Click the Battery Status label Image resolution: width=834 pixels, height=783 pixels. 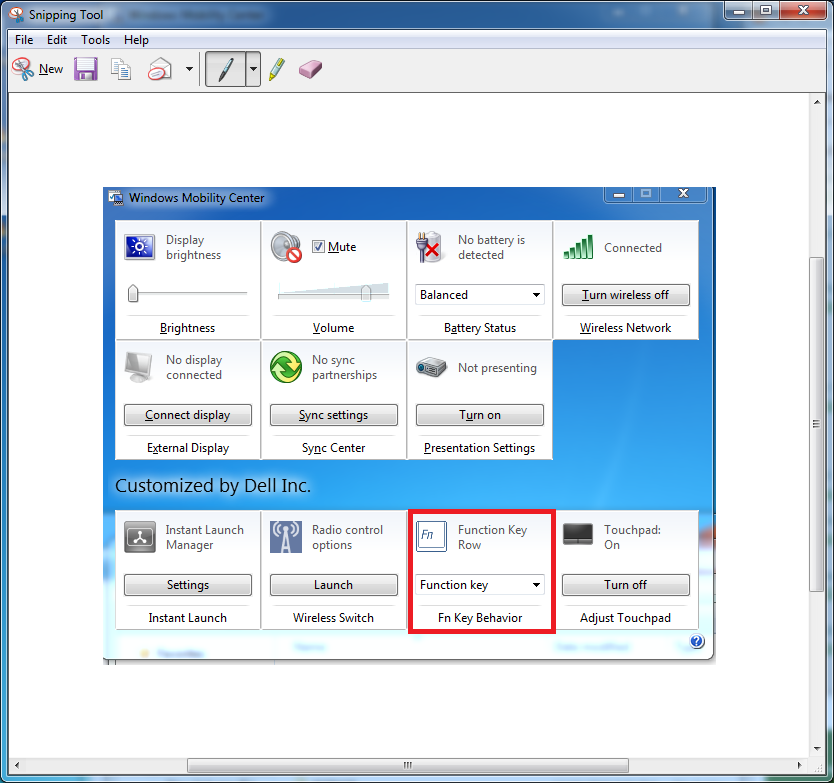(x=480, y=328)
